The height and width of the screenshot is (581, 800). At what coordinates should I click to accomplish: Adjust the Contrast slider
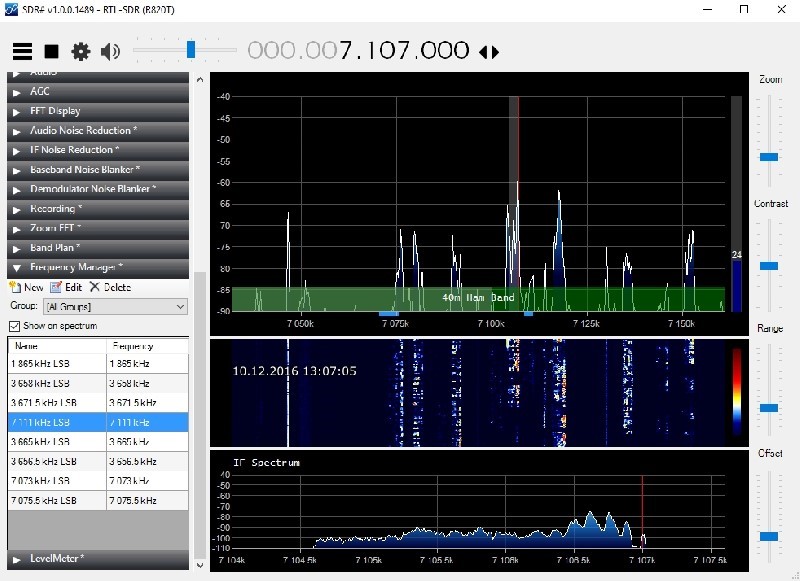click(x=769, y=266)
